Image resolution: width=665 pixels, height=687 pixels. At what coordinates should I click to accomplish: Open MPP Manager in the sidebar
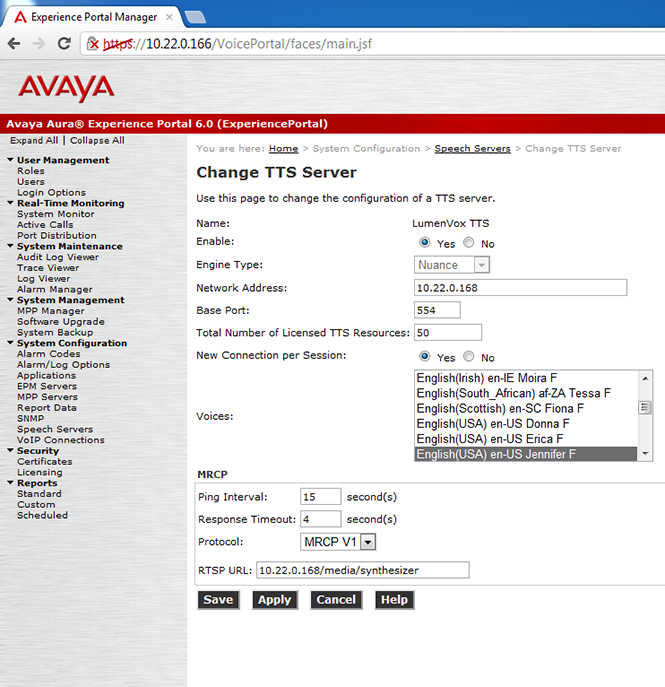pyautogui.click(x=51, y=311)
